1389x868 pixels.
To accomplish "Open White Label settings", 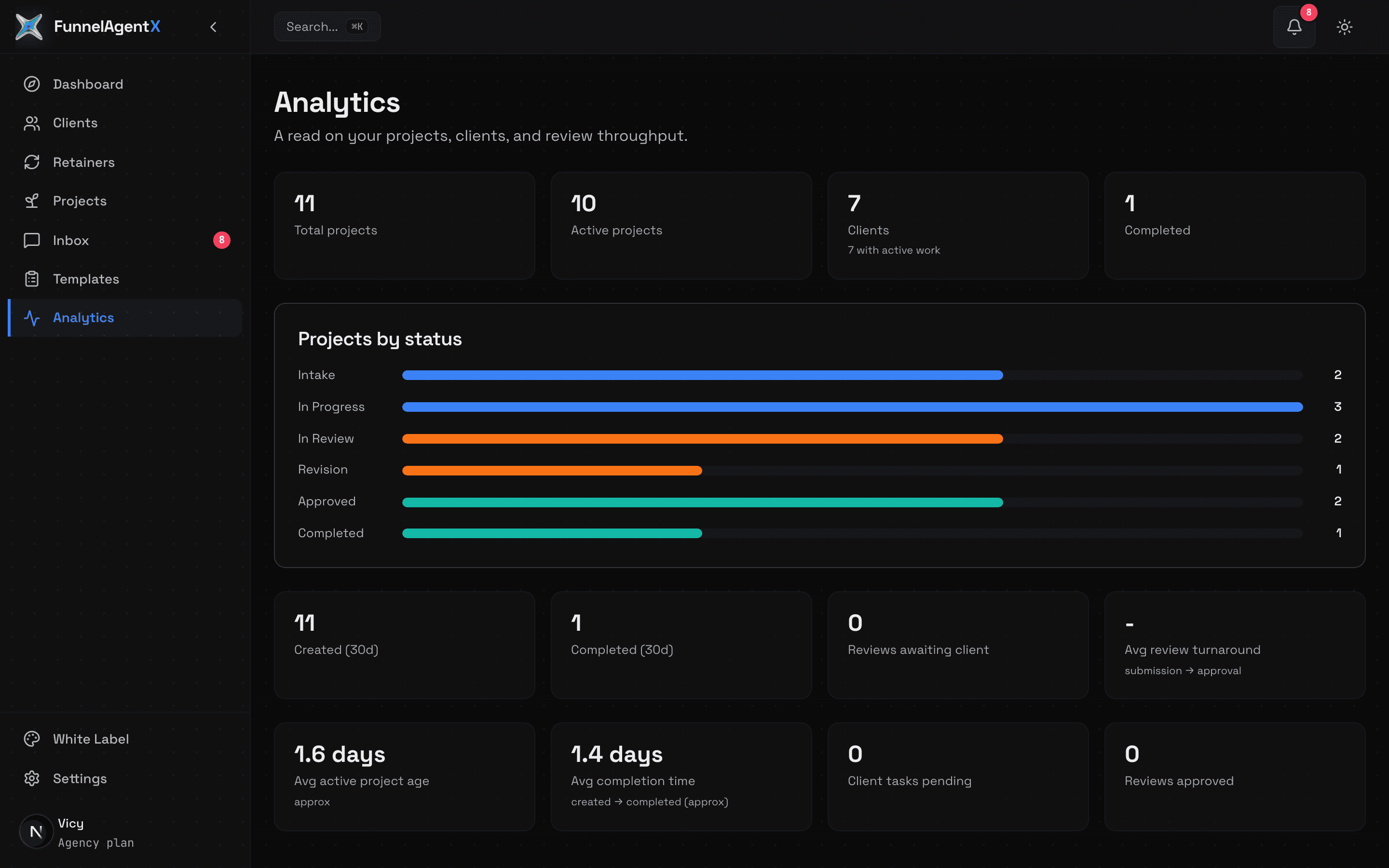I will click(125, 739).
